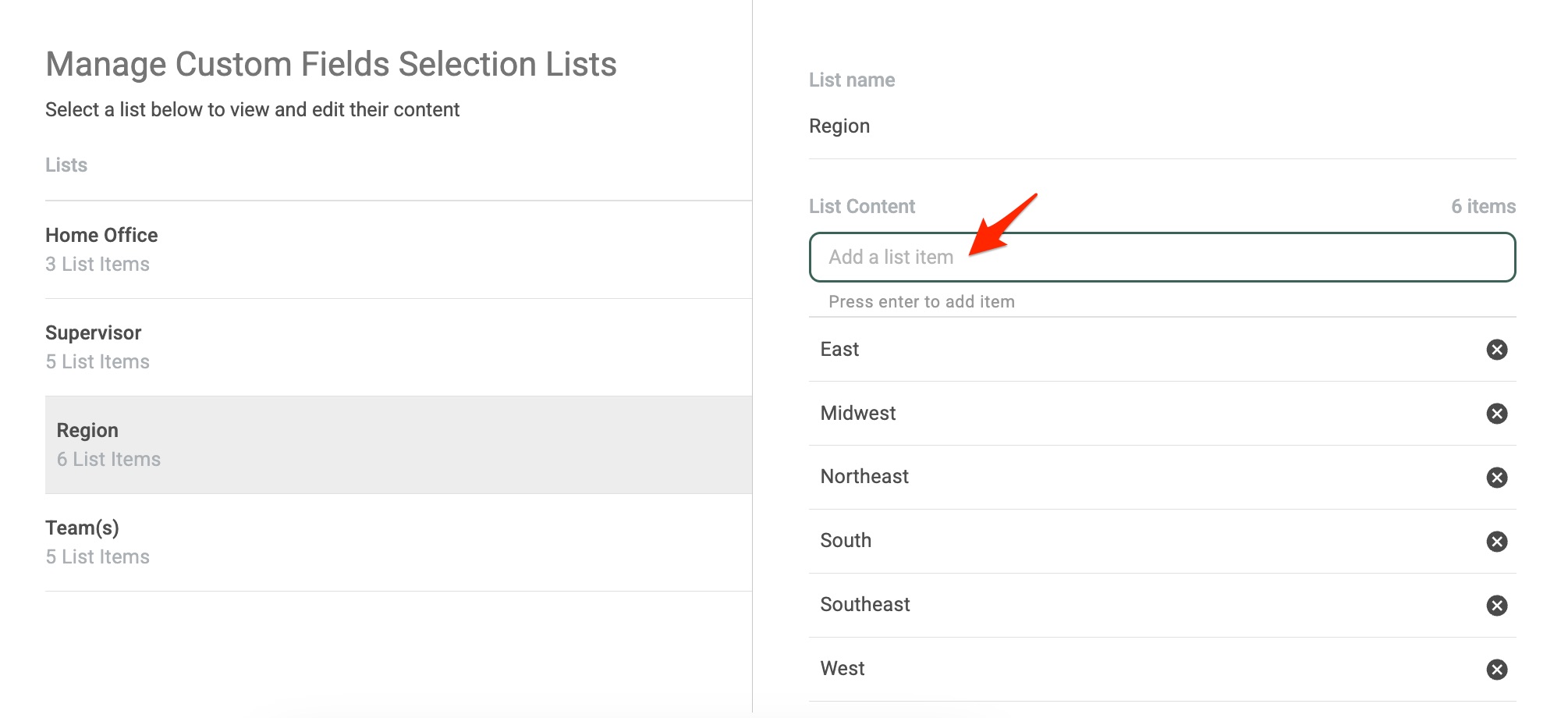Select the South row text
The image size is (1568, 718).
846,541
